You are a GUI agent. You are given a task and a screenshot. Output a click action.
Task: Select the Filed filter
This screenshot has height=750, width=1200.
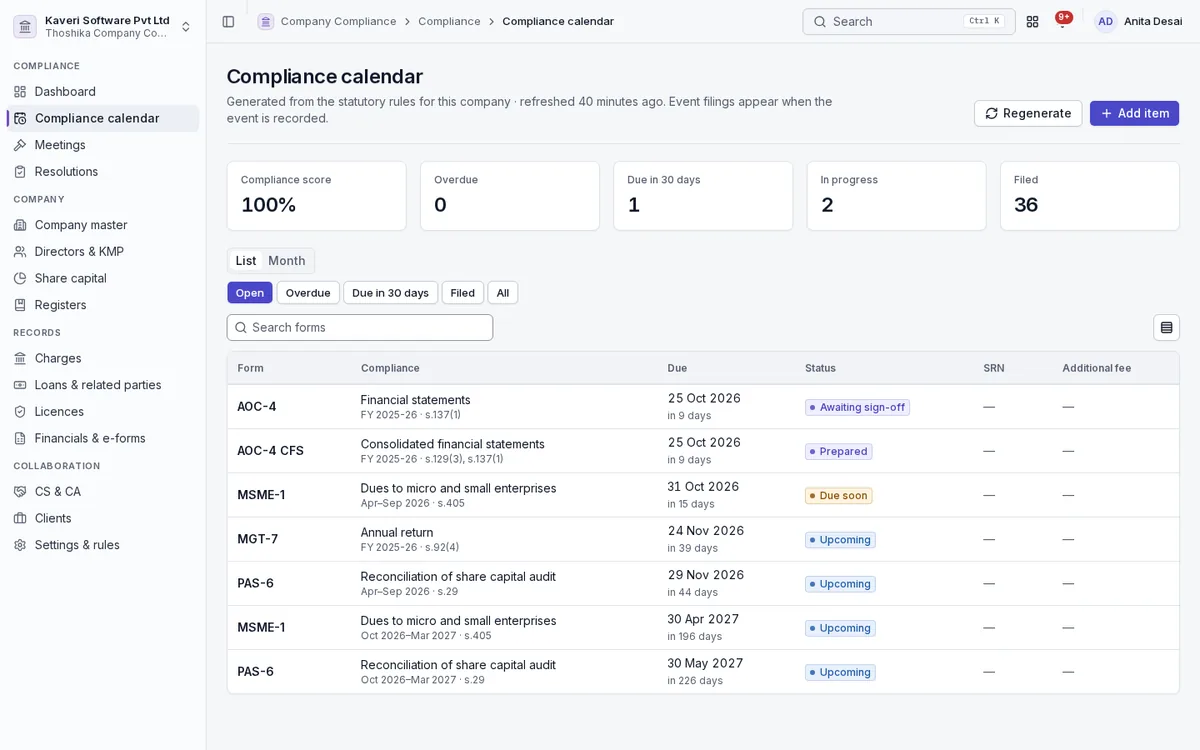pos(463,293)
